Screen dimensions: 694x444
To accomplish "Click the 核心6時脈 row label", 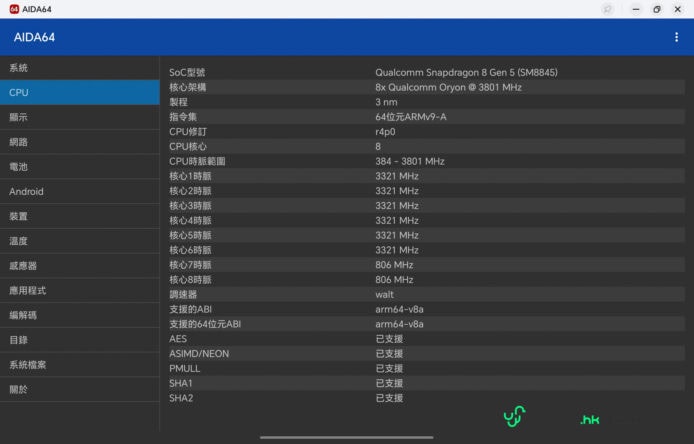I will (190, 250).
